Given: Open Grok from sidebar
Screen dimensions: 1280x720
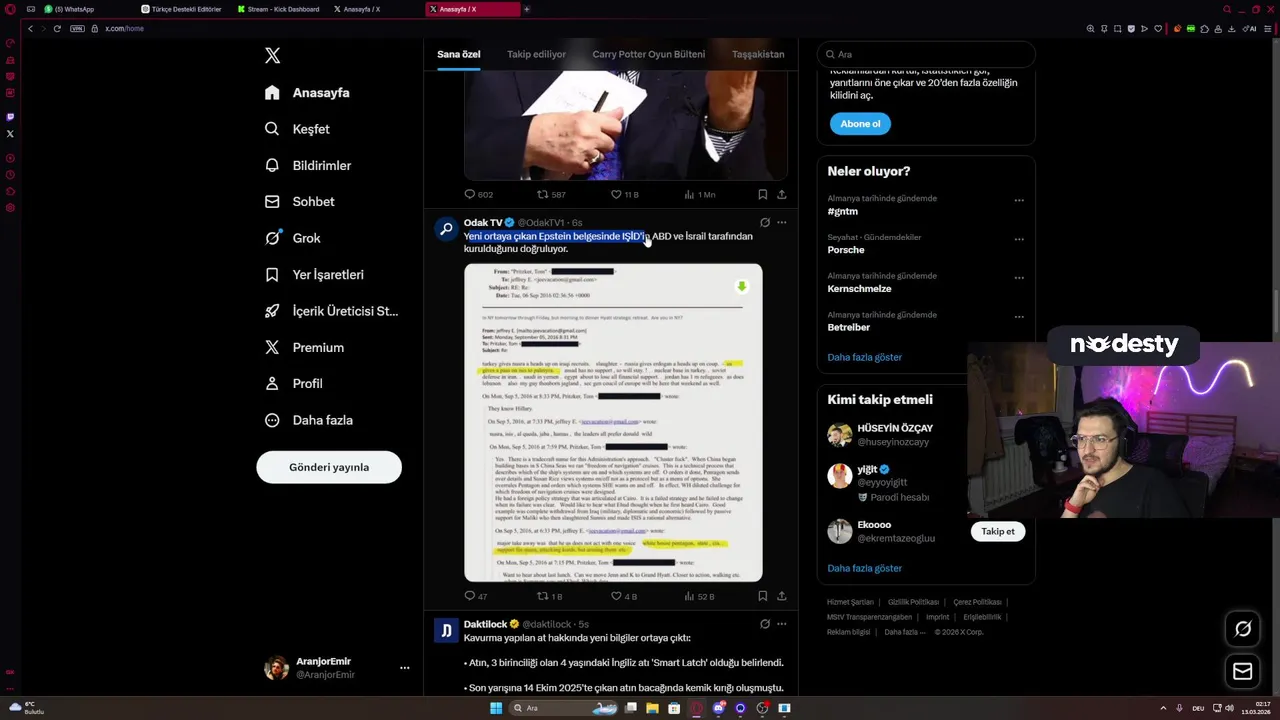Looking at the screenshot, I should pyautogui.click(x=292, y=238).
